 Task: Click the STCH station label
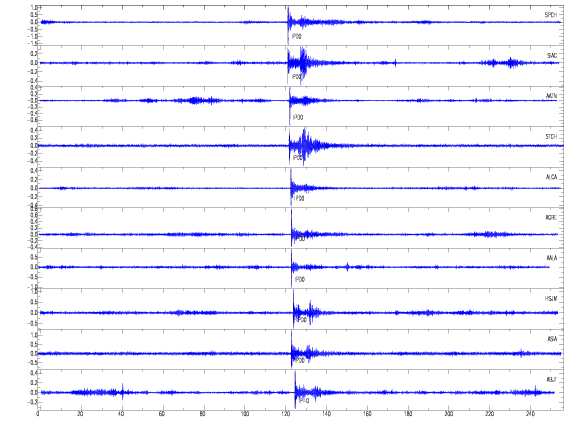551,137
